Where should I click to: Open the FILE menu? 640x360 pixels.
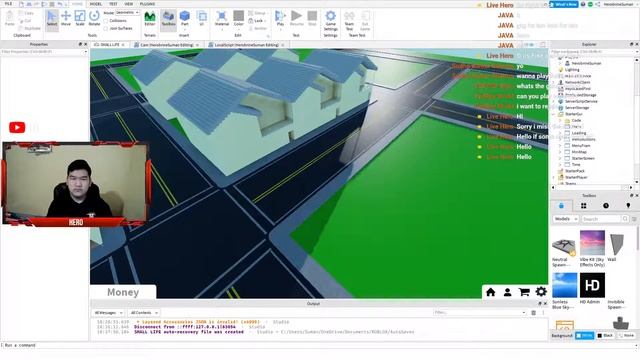pyautogui.click(x=8, y=4)
